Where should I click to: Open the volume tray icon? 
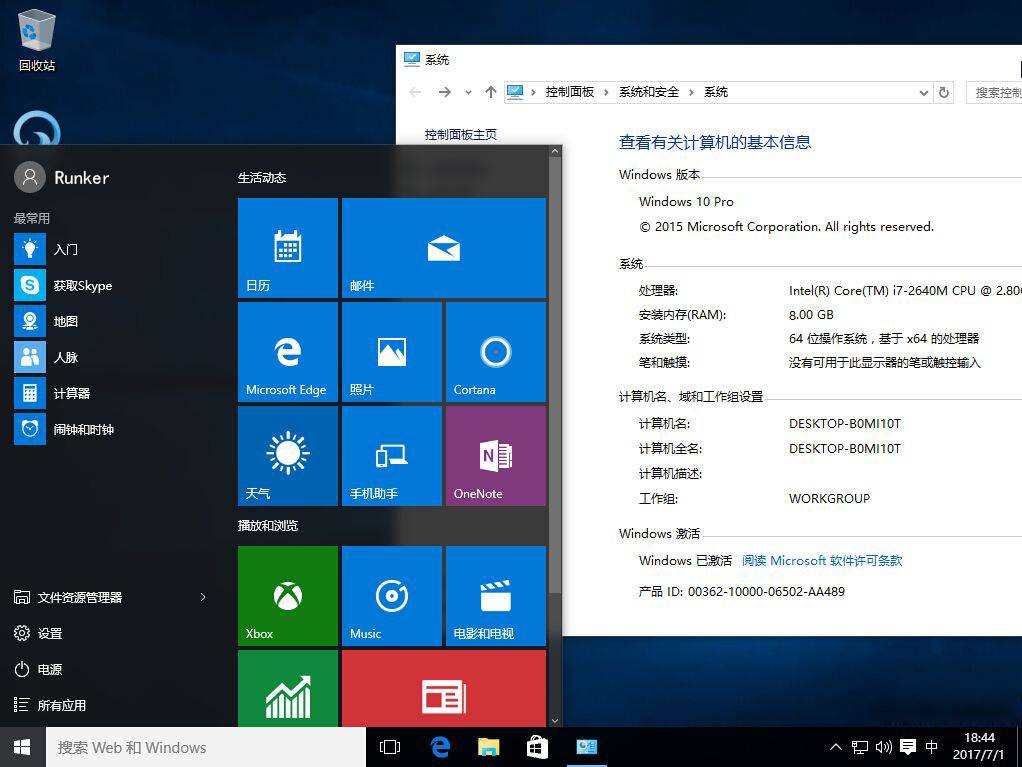point(884,747)
